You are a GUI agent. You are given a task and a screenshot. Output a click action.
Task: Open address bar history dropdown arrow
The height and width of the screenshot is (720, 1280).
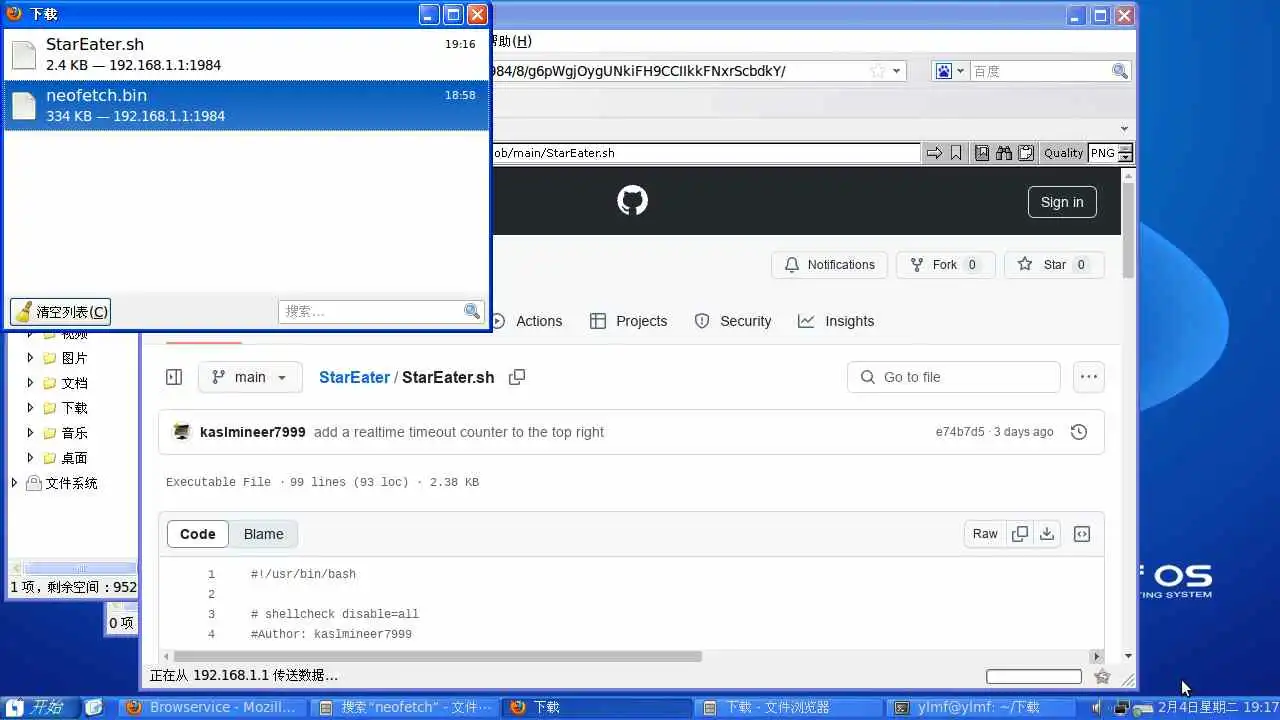[897, 71]
